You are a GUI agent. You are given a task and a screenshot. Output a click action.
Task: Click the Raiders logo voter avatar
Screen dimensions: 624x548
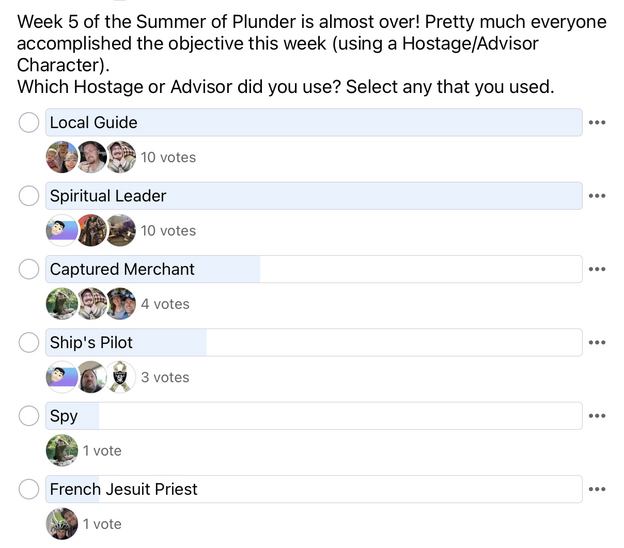click(x=121, y=377)
